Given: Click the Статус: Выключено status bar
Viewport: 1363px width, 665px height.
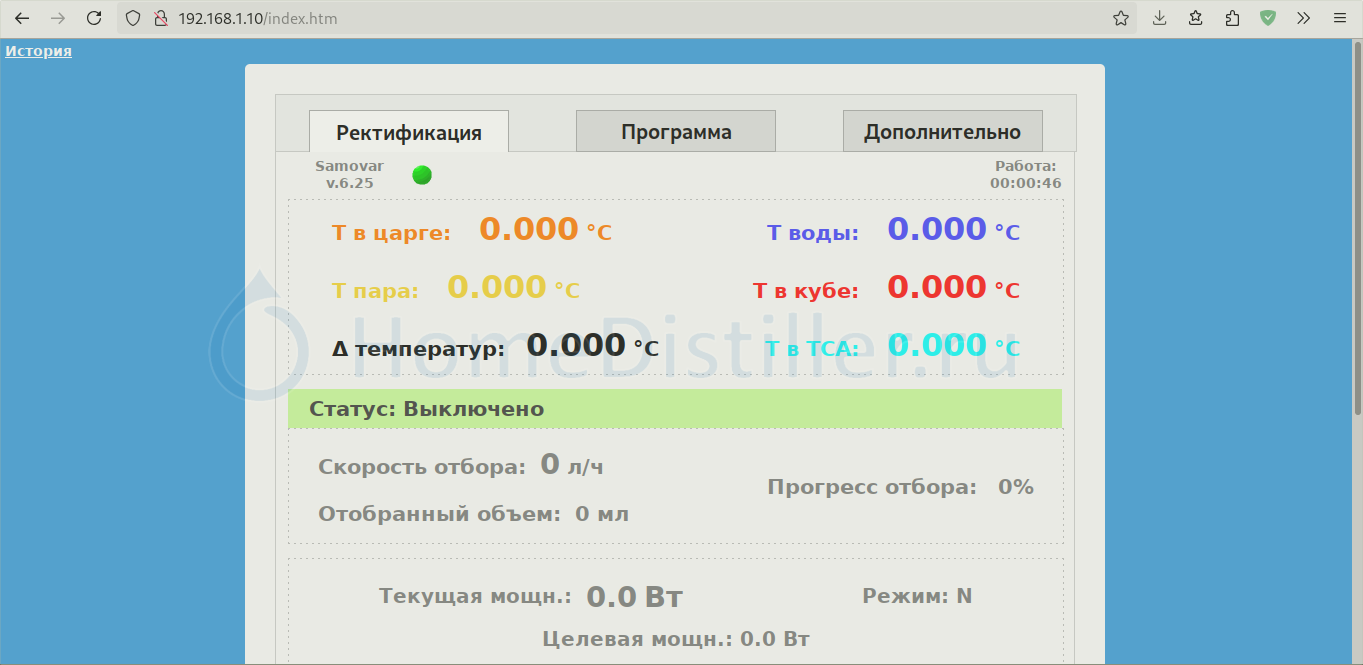Looking at the screenshot, I should 674,409.
